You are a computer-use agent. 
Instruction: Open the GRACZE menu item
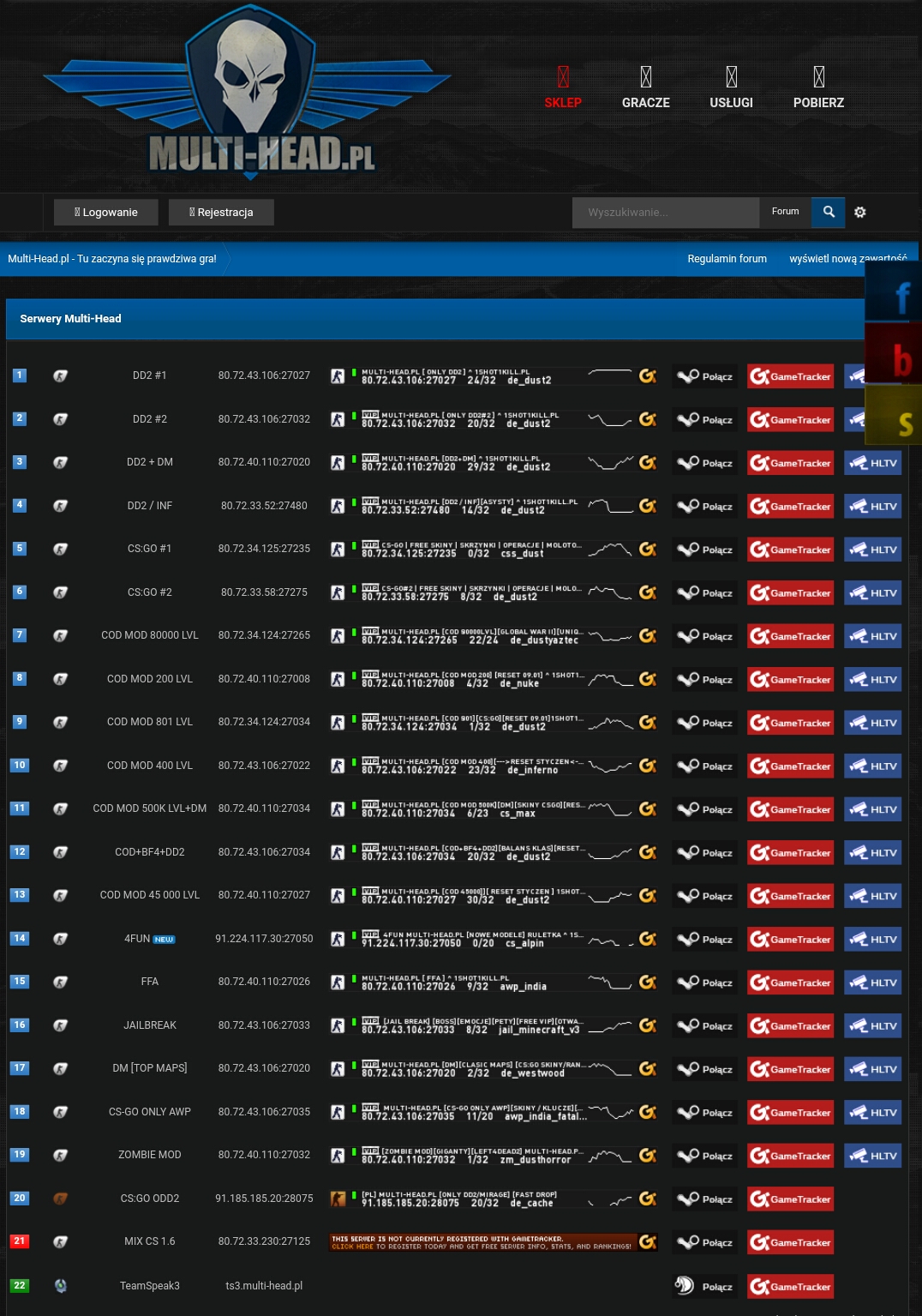(x=646, y=89)
